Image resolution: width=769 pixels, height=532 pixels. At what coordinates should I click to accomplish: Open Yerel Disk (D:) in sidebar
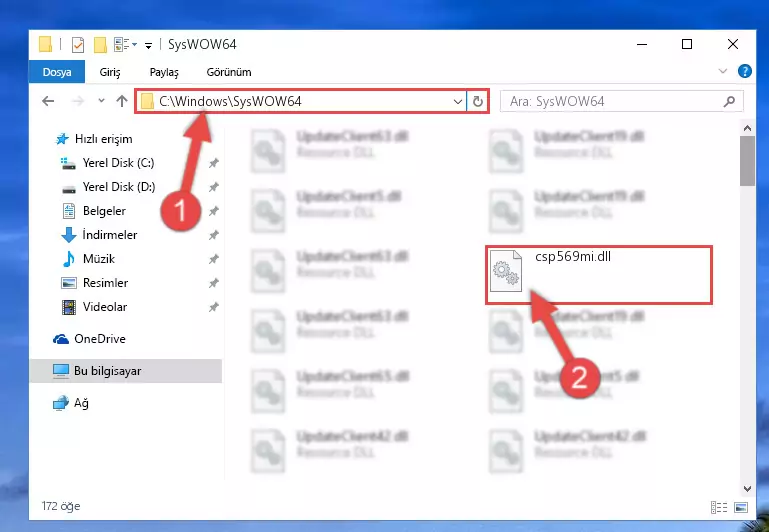pyautogui.click(x=119, y=187)
